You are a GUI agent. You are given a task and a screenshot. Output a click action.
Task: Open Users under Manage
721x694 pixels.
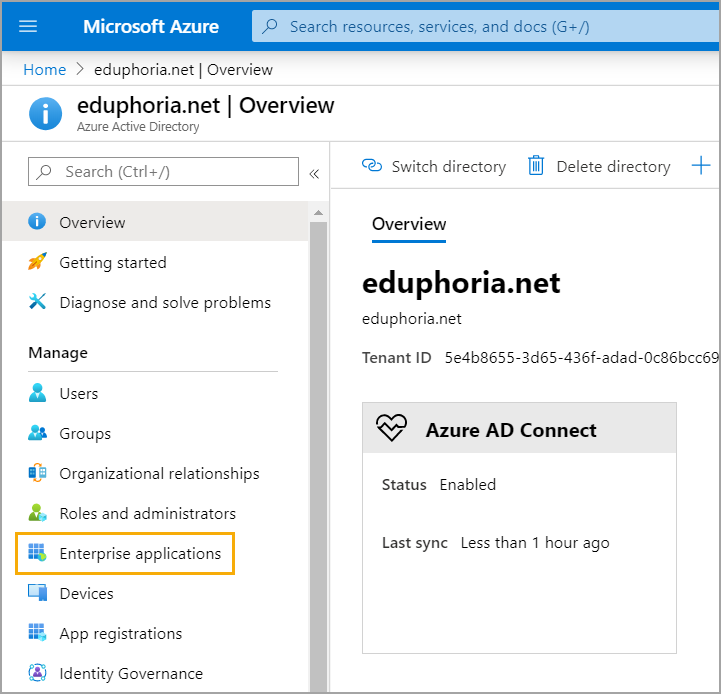coord(79,394)
